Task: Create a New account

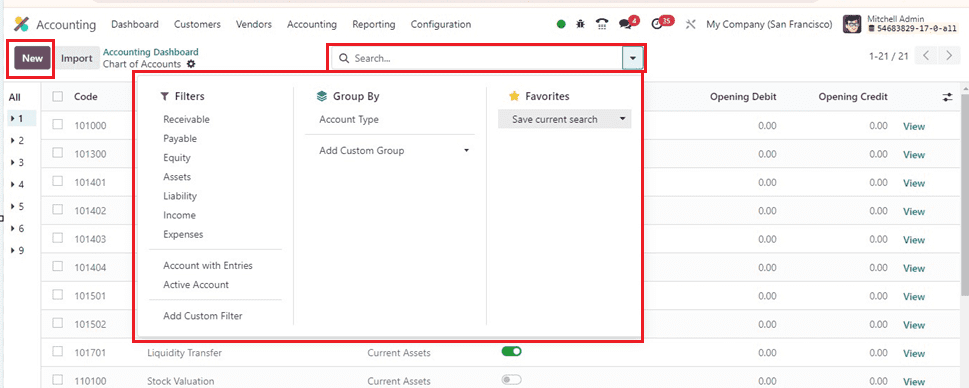Action: [32, 59]
